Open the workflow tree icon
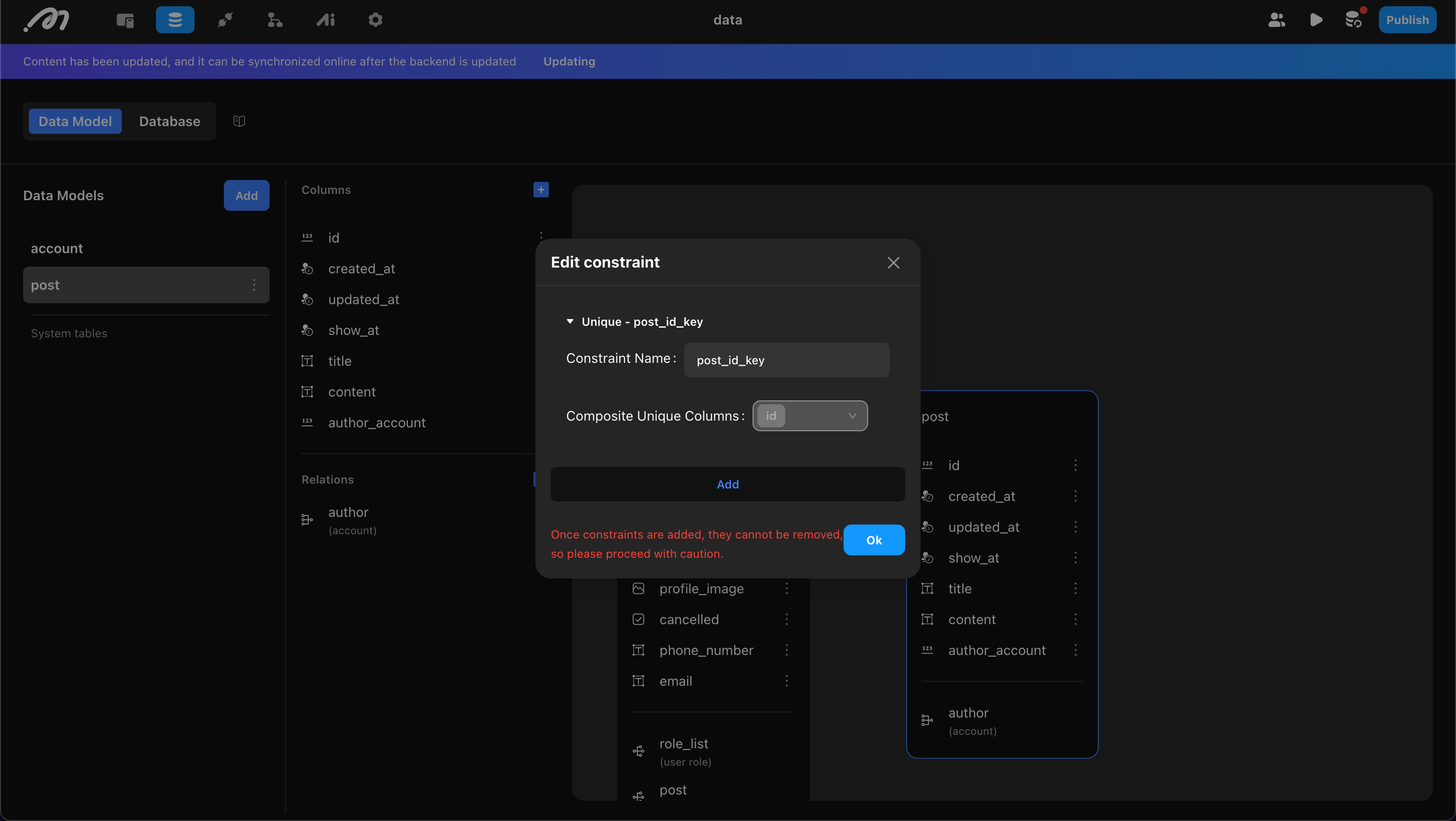Image resolution: width=1456 pixels, height=821 pixels. [x=275, y=20]
